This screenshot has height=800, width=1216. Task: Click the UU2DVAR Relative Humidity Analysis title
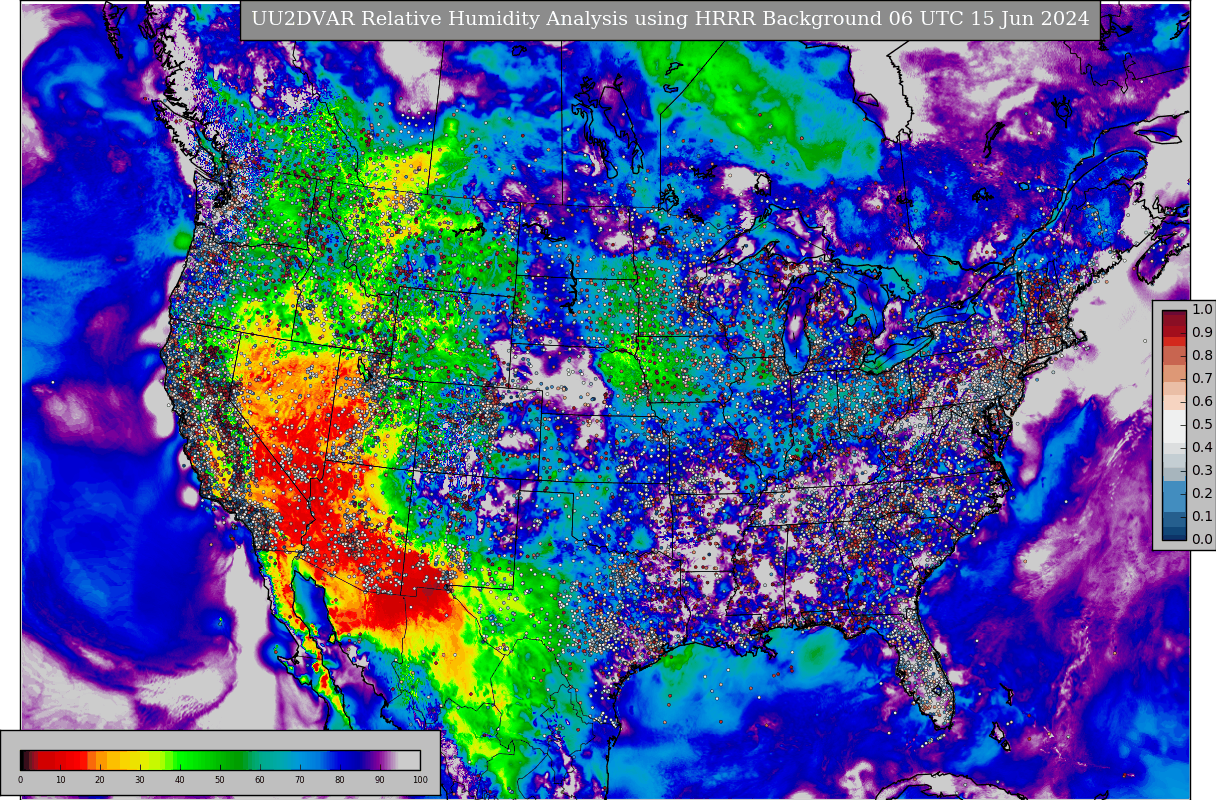click(670, 19)
